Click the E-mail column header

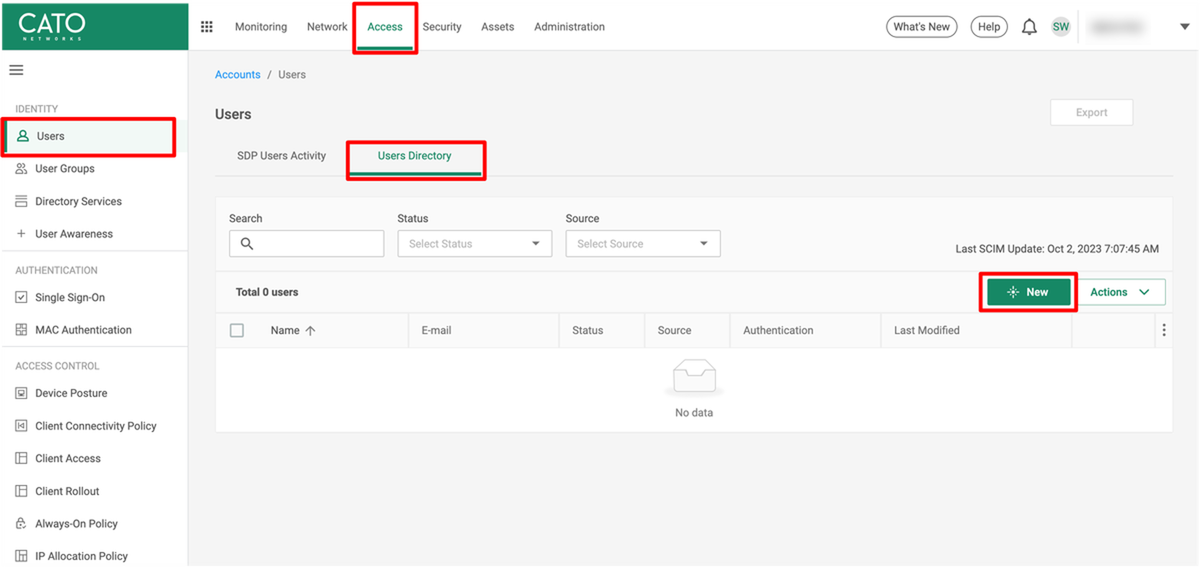[437, 330]
